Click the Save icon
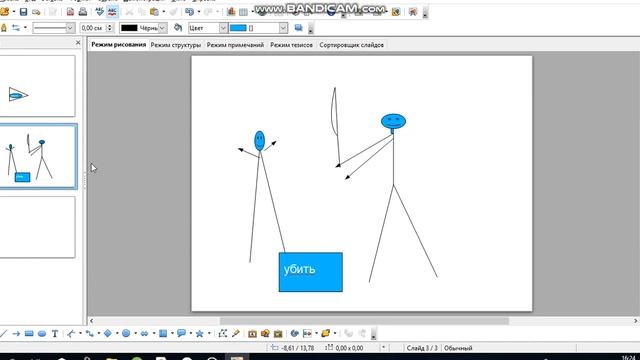The width and height of the screenshot is (640, 360). (x=23, y=12)
